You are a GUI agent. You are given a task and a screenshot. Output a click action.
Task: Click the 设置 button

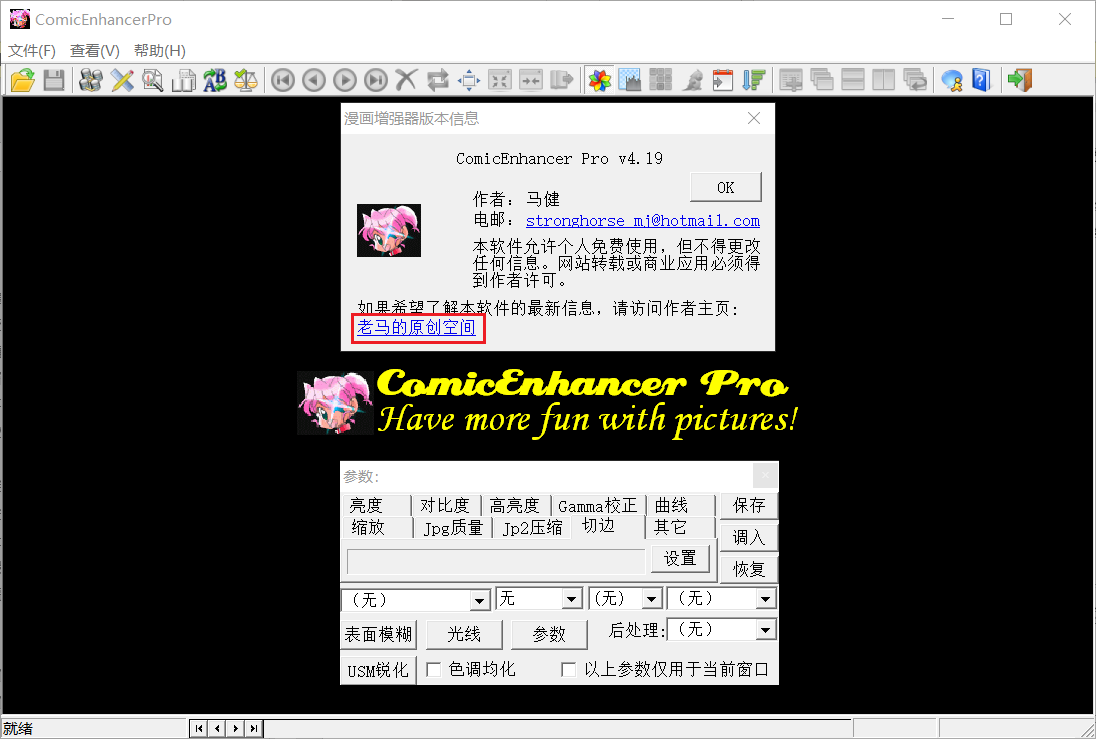(680, 558)
